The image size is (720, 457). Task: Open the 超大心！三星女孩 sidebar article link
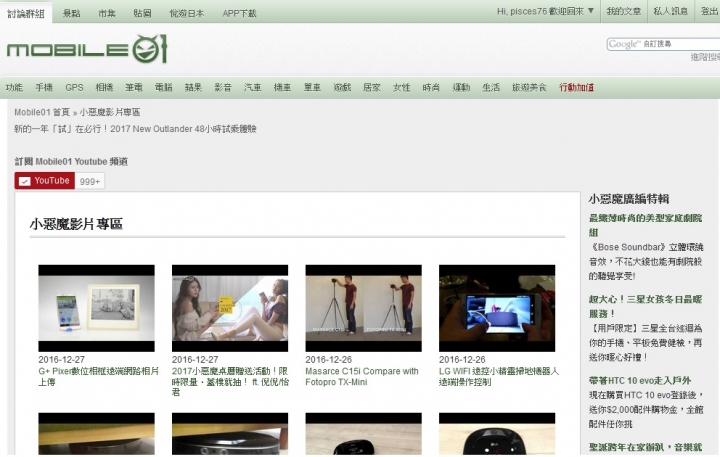(x=645, y=306)
